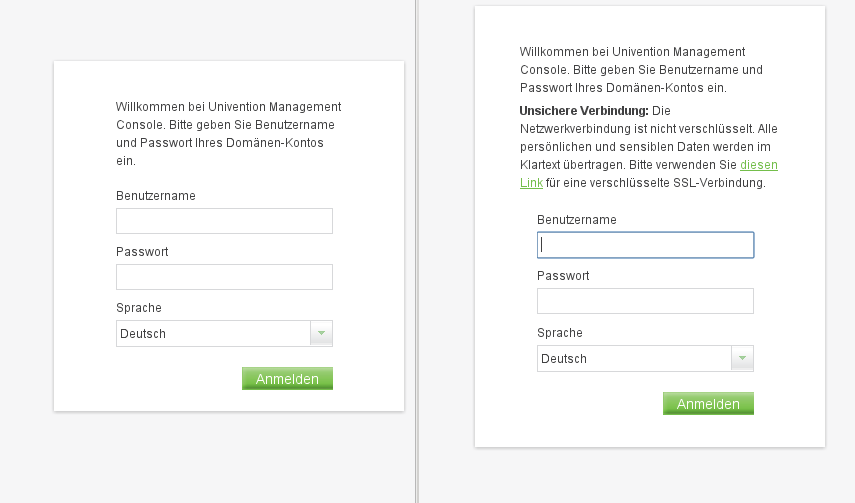
Task: Click focused Benutzername field in form with SSL warning
Action: 645,245
